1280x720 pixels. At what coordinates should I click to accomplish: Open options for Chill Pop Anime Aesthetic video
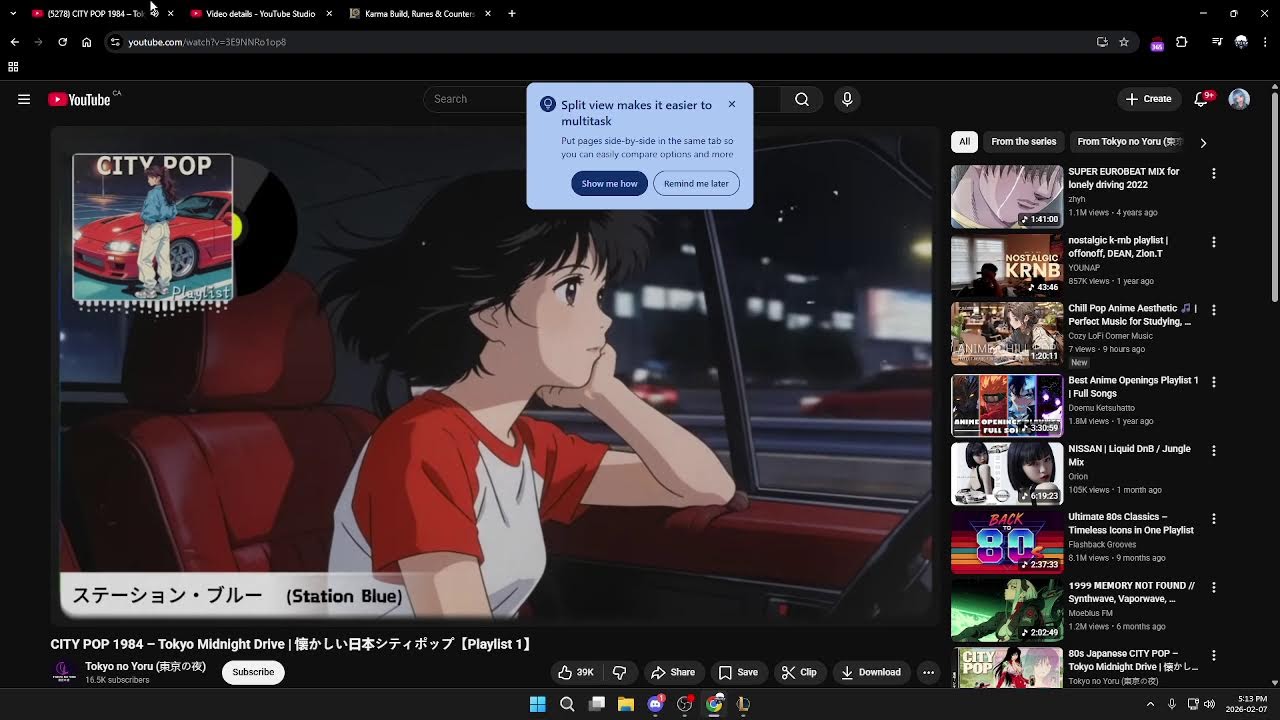1214,310
